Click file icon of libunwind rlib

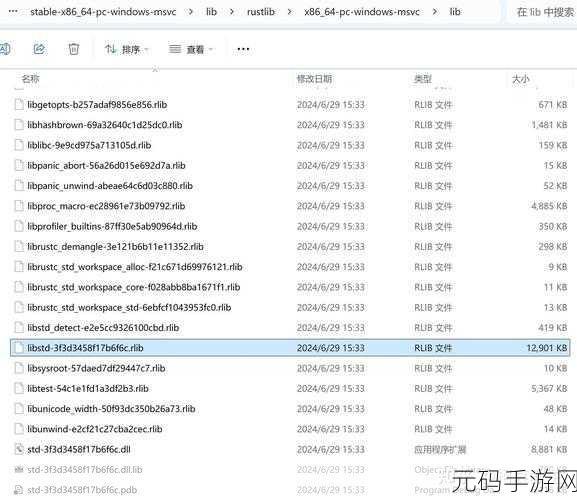[19, 429]
